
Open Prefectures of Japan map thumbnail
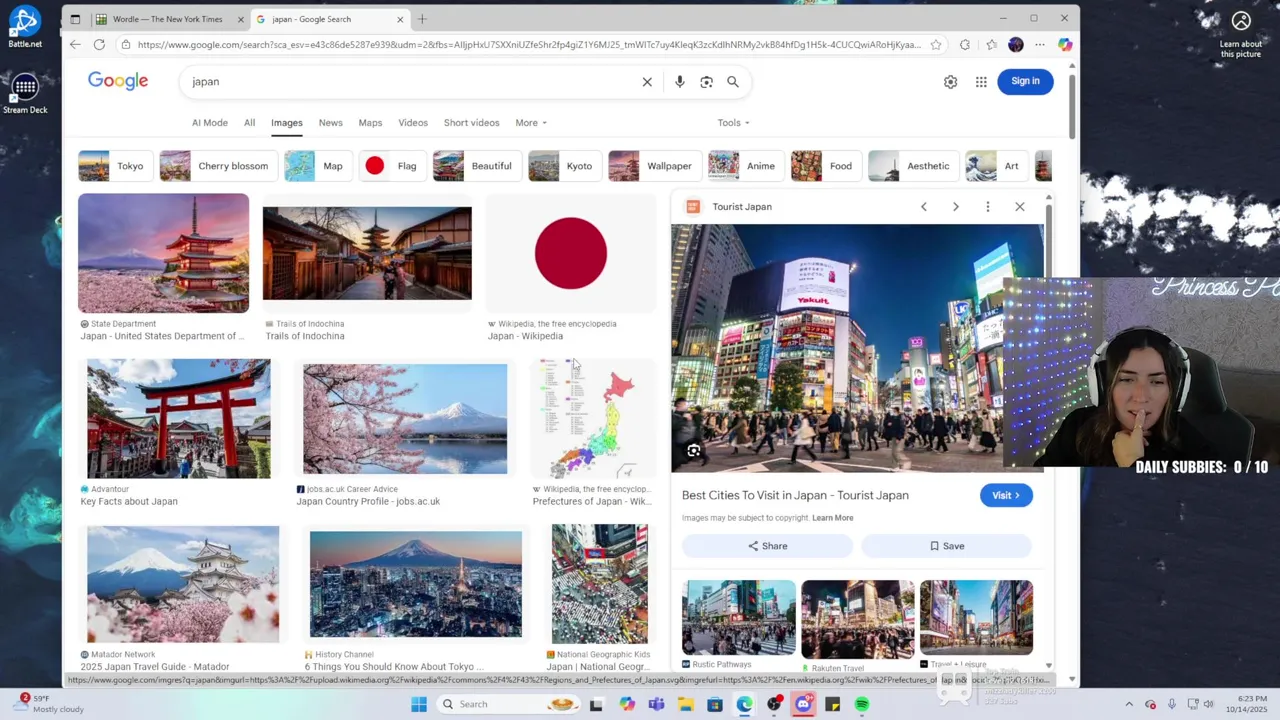(x=593, y=419)
